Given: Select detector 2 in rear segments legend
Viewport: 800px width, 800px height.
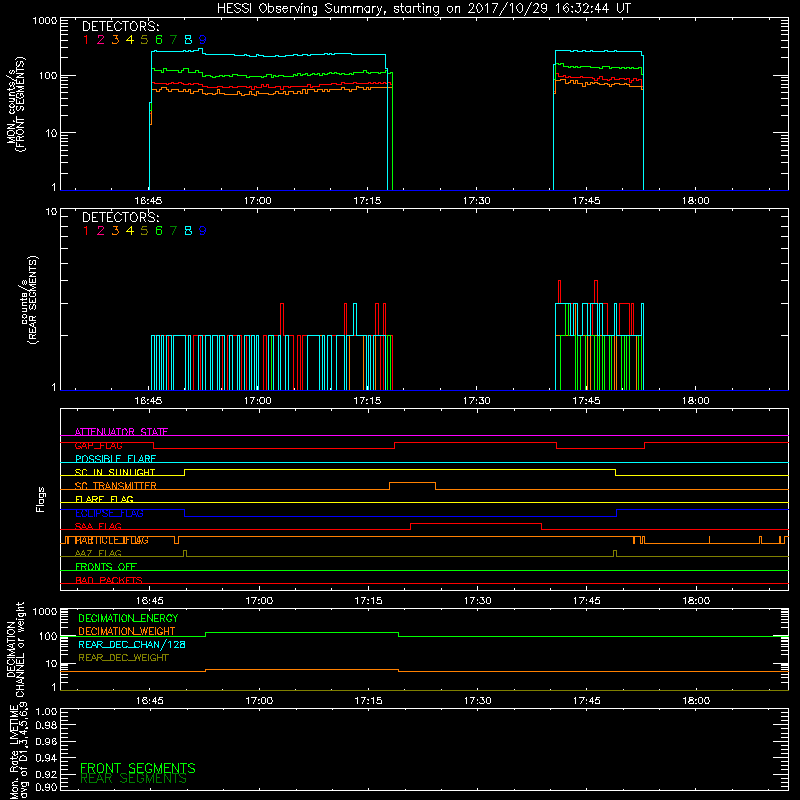Looking at the screenshot, I should 101,231.
